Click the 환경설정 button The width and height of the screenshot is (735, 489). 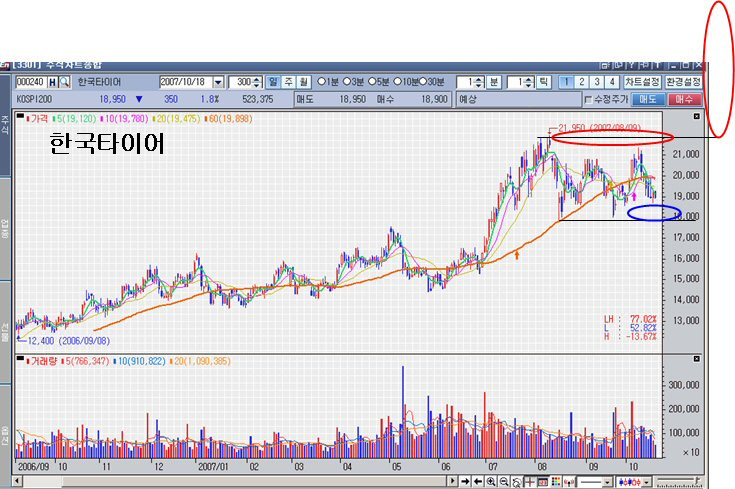click(683, 82)
